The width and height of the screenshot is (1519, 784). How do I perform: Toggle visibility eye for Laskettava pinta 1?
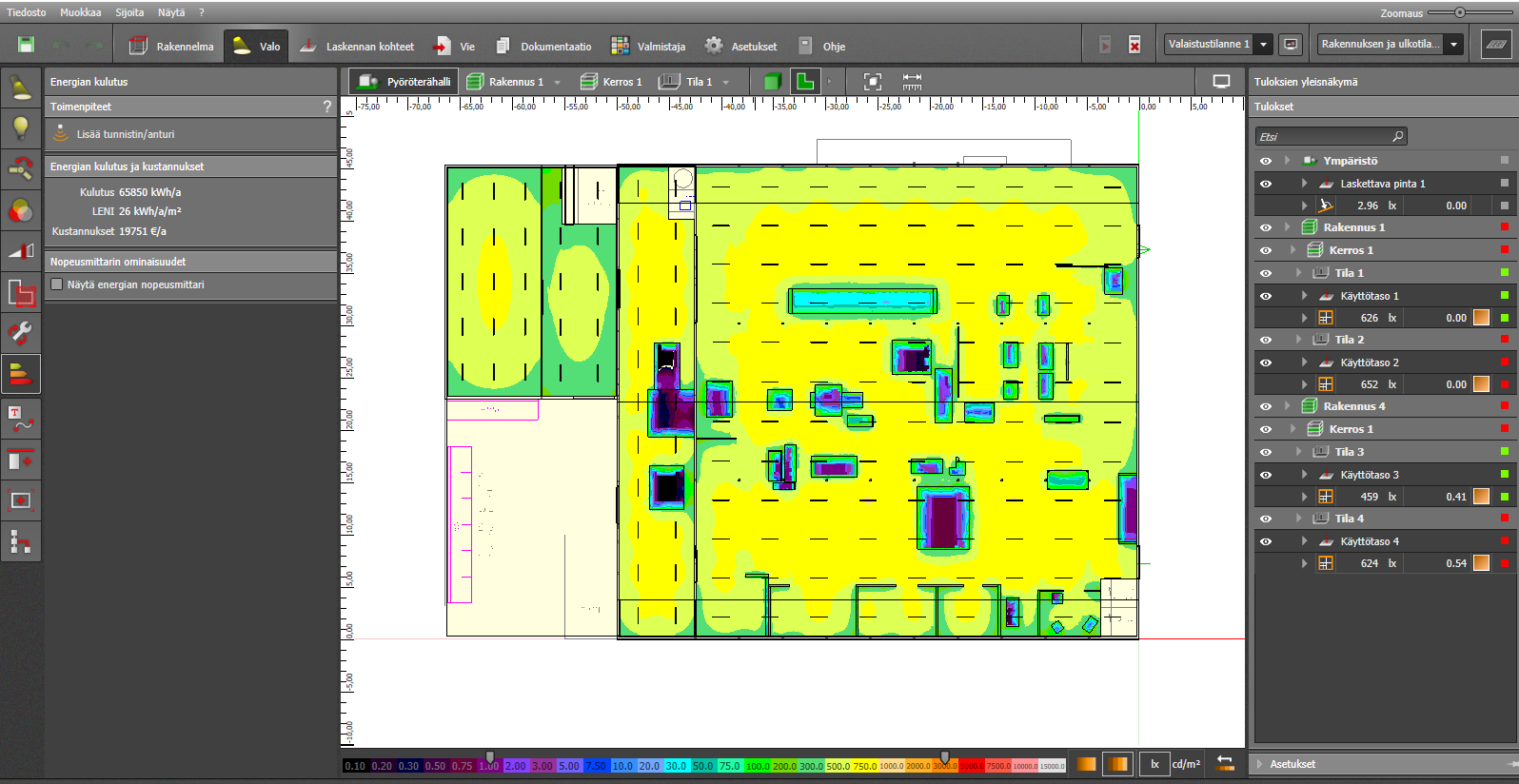[x=1266, y=184]
